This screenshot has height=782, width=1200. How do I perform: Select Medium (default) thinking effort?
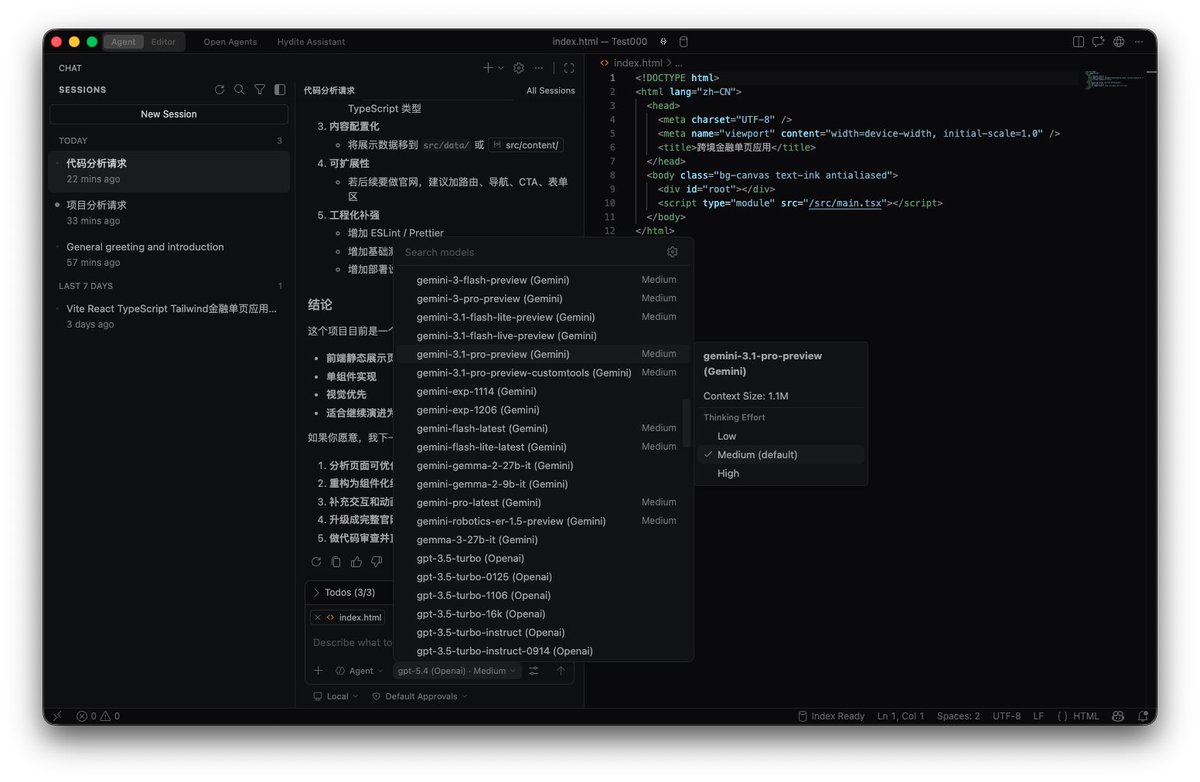(781, 455)
